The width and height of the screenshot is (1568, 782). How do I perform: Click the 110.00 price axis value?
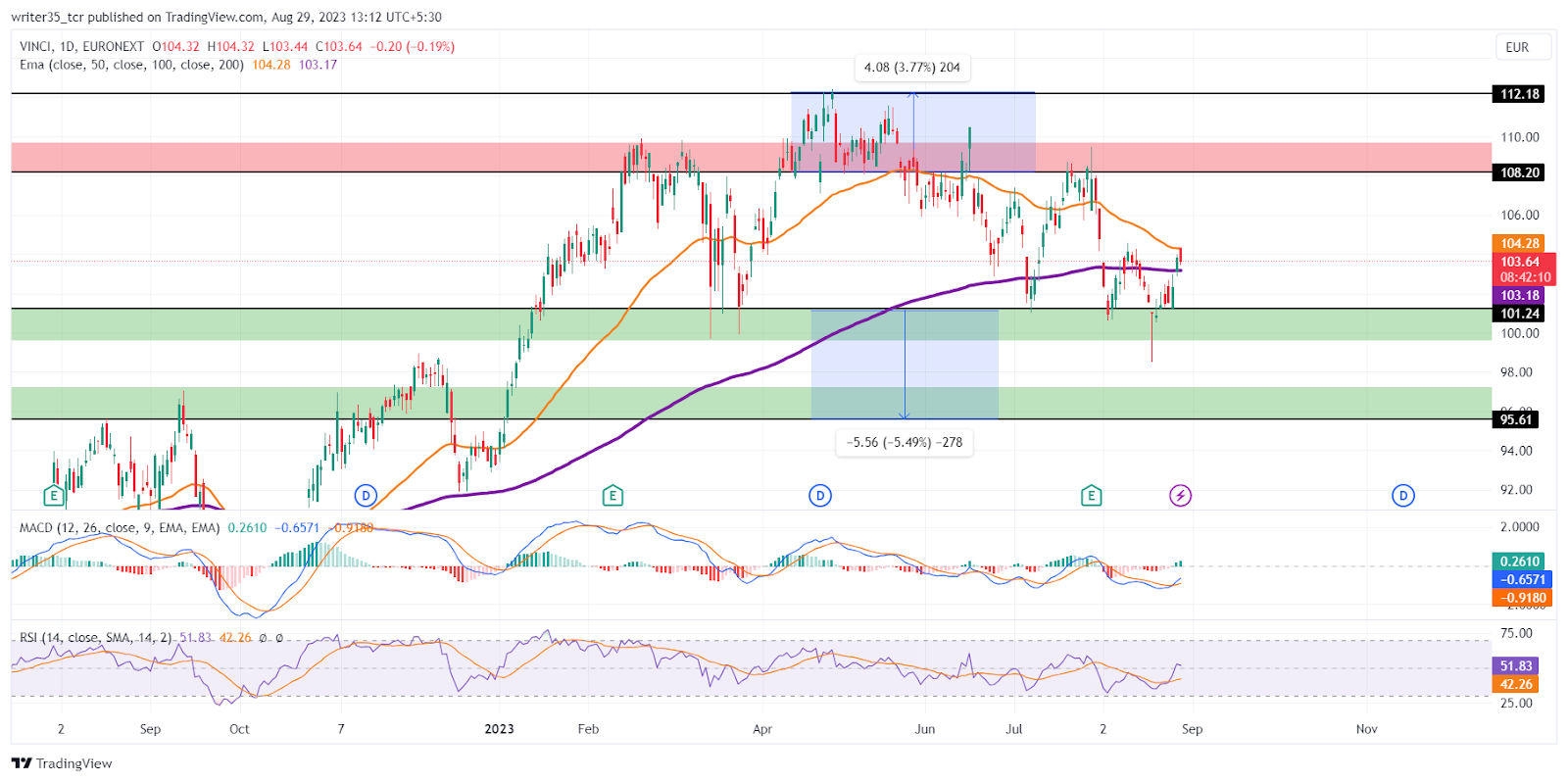[1520, 137]
